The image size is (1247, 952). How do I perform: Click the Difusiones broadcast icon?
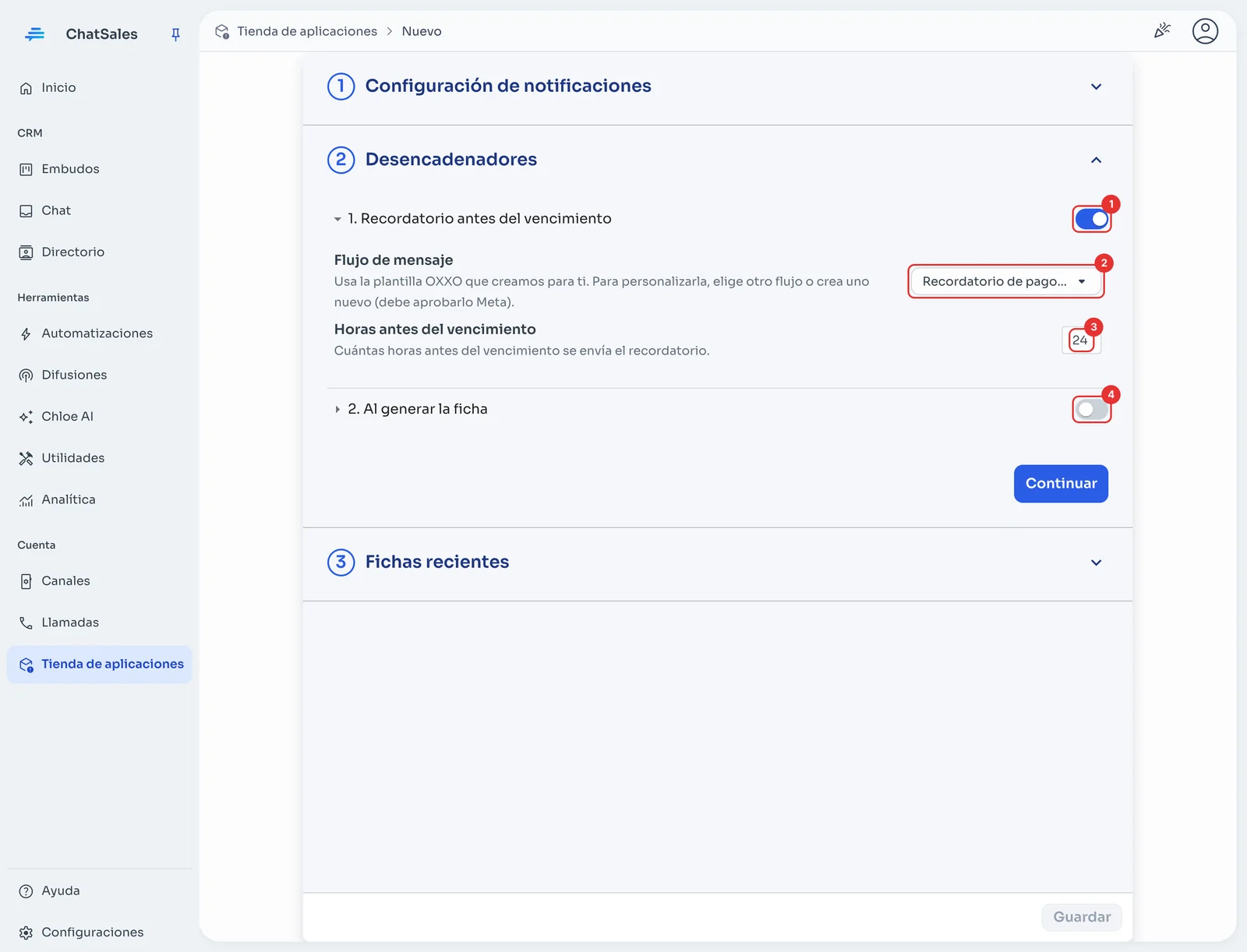(x=26, y=376)
